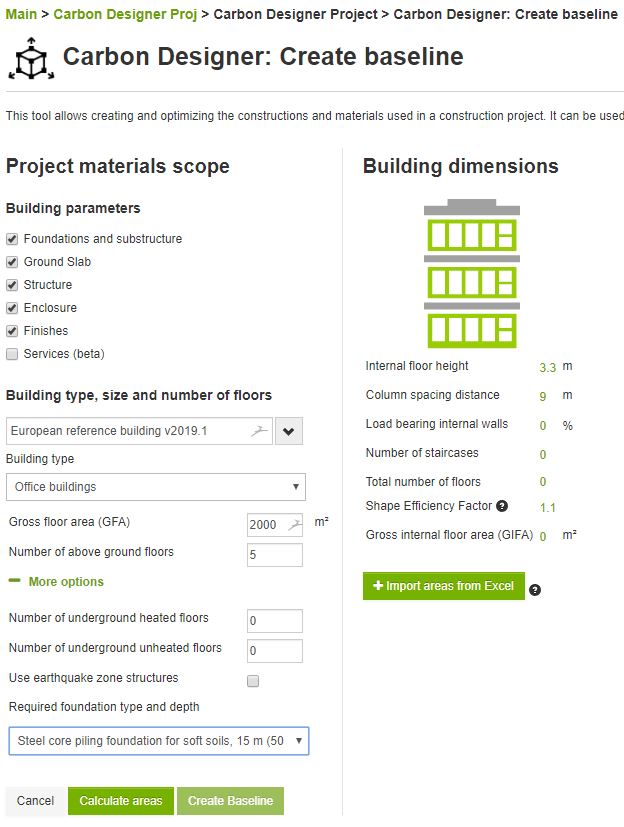The width and height of the screenshot is (624, 827).
Task: Open the reference building chevron dropdown
Action: (x=289, y=432)
